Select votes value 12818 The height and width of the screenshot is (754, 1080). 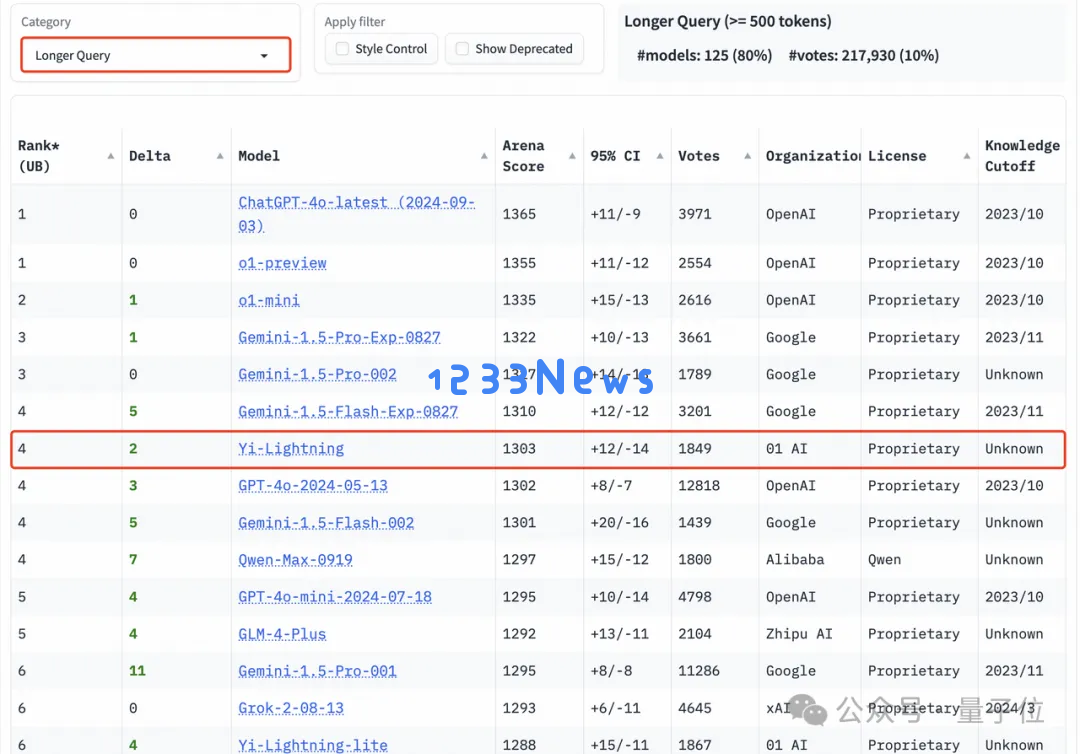[698, 485]
